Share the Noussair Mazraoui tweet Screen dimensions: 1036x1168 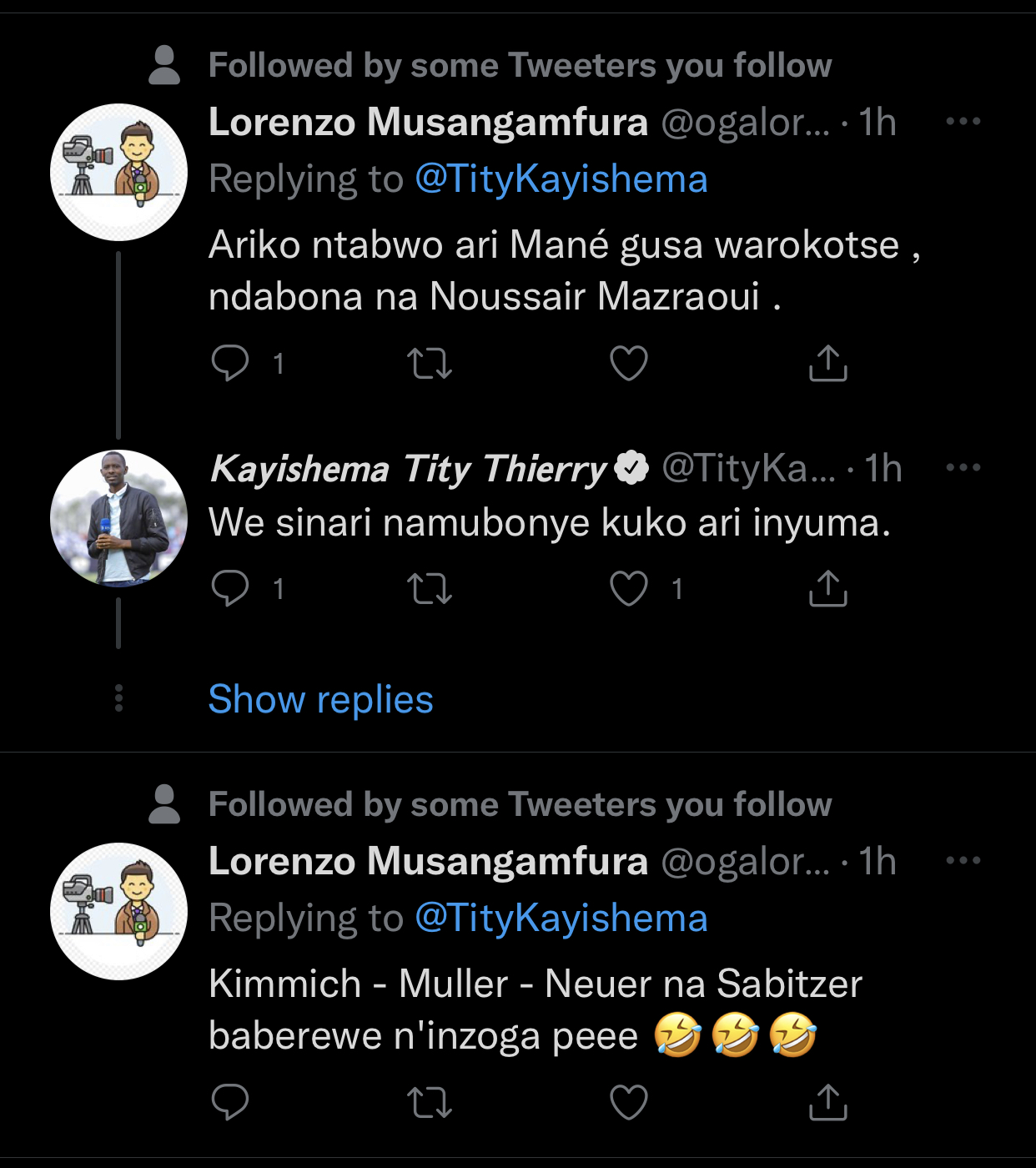pos(827,363)
